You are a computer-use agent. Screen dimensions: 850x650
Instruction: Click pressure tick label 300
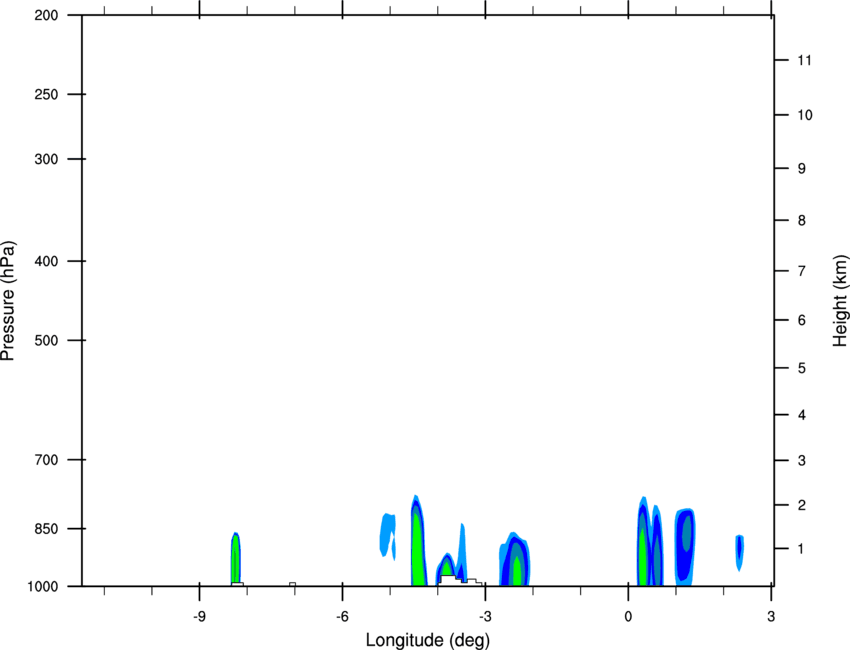[46, 159]
